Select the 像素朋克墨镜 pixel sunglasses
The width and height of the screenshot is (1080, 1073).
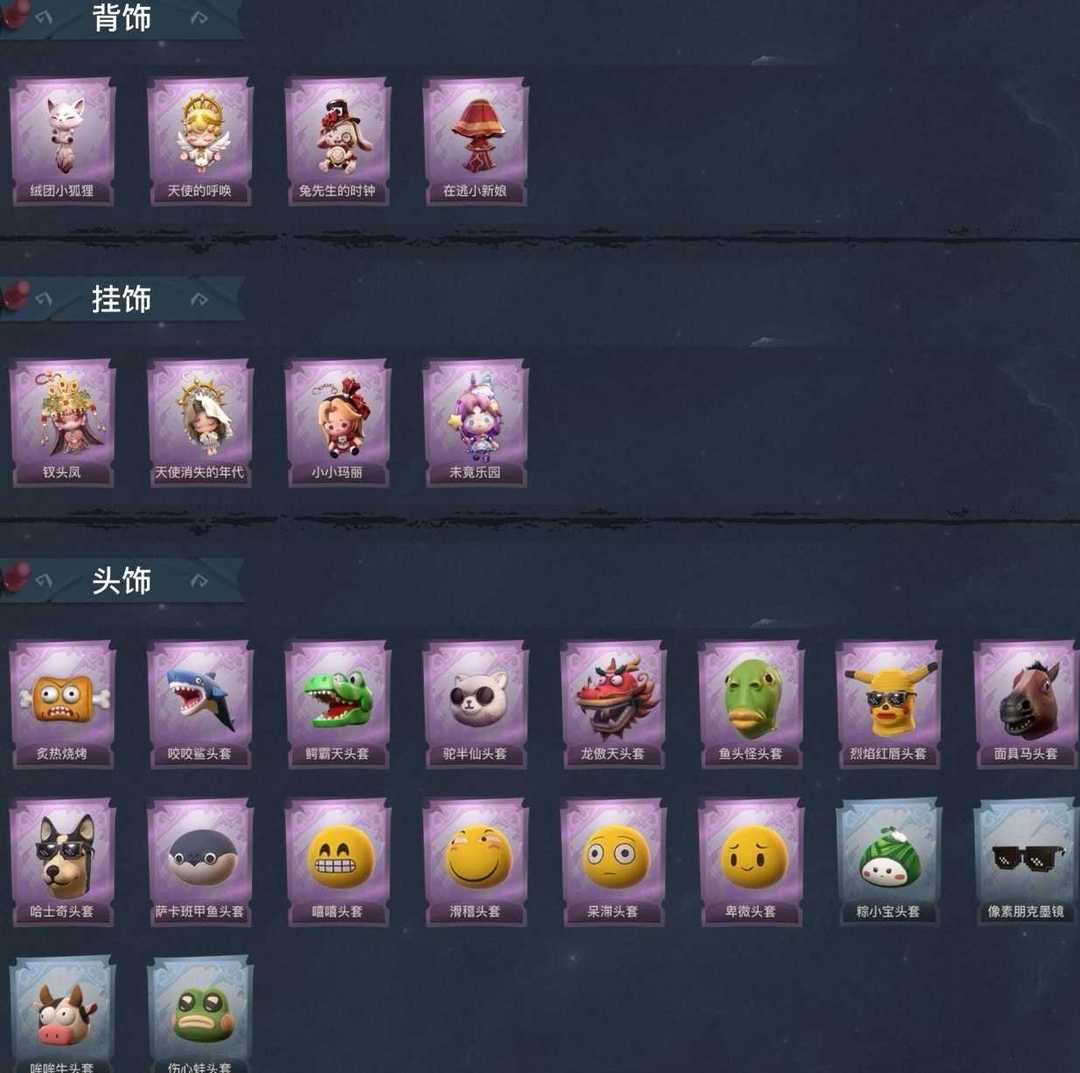[1026, 862]
